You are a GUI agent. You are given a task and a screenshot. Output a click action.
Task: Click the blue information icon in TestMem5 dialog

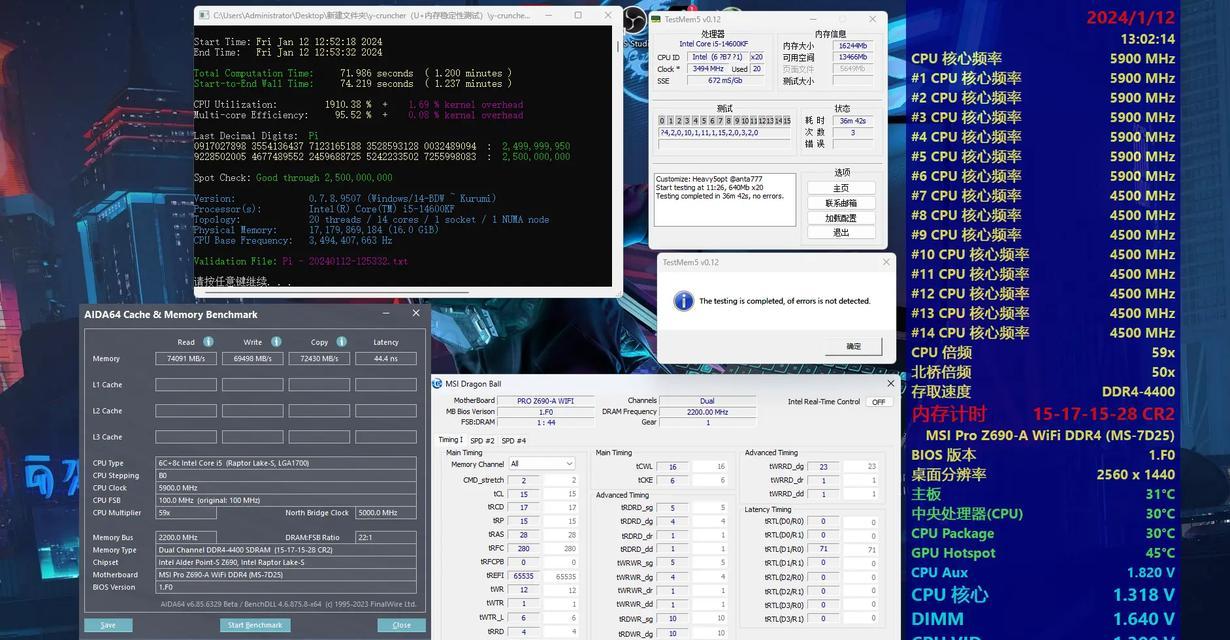tap(684, 300)
